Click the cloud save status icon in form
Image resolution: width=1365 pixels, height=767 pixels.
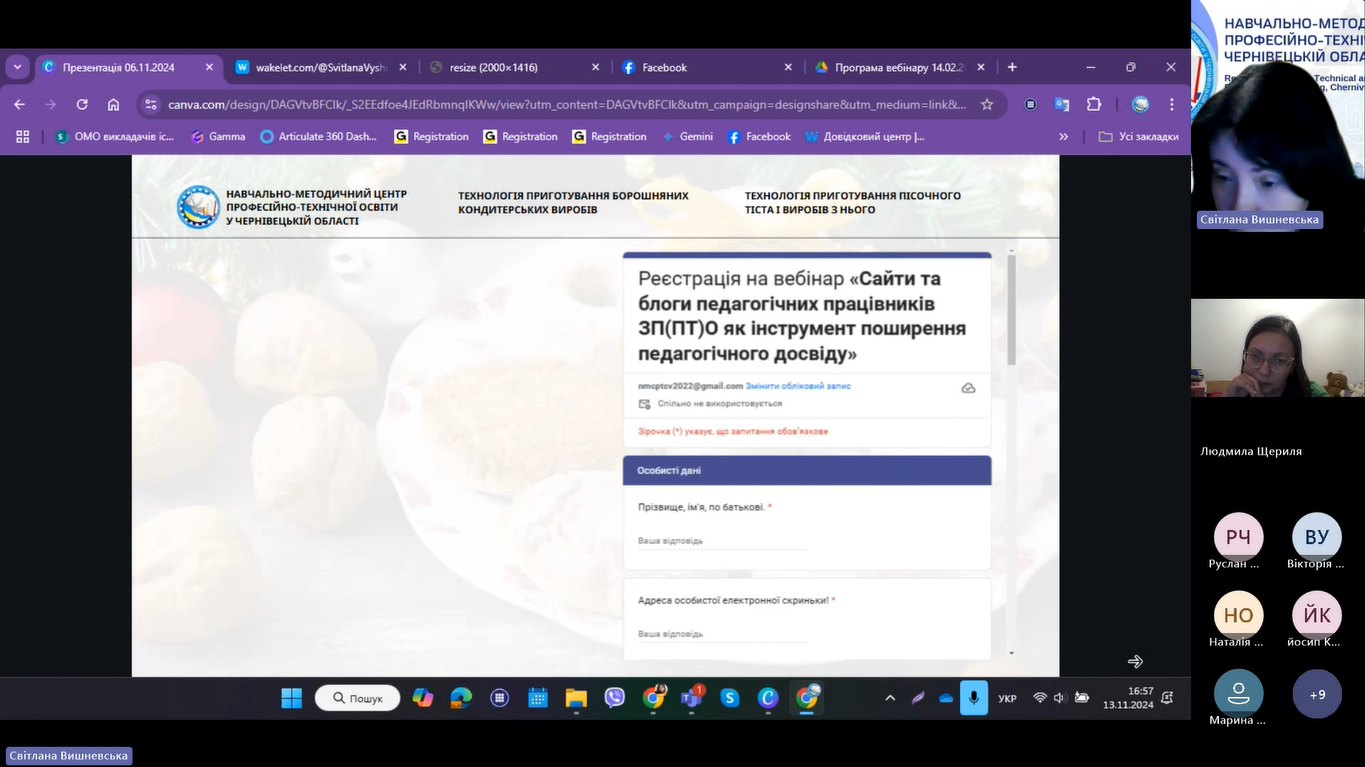coord(968,388)
